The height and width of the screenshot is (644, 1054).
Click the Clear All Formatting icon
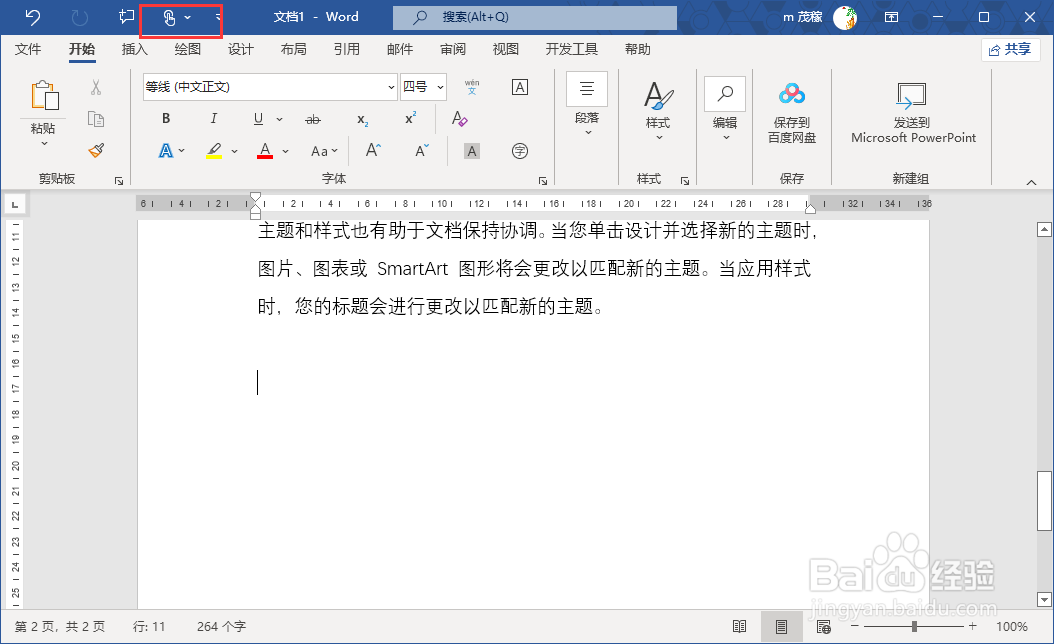pyautogui.click(x=459, y=119)
